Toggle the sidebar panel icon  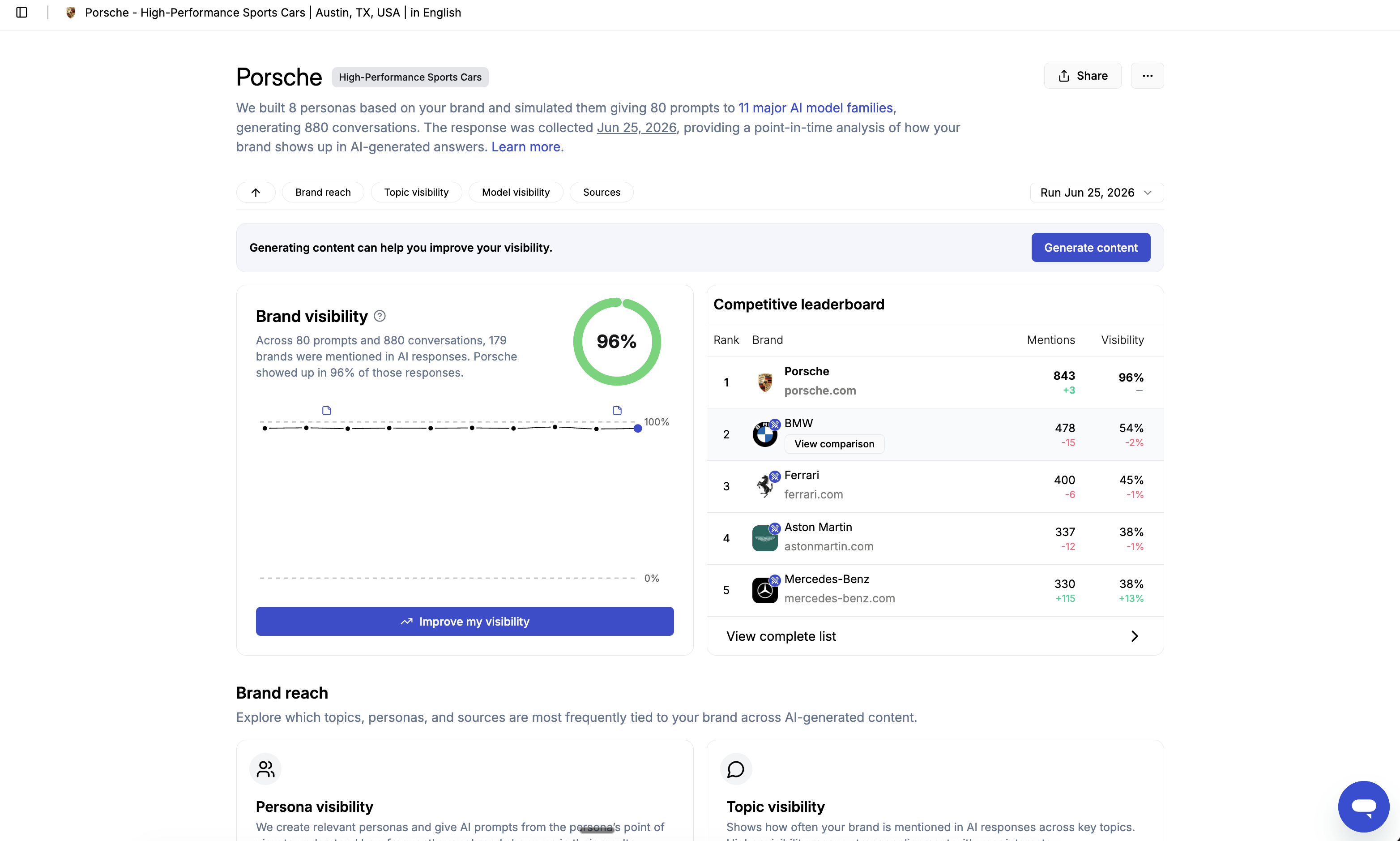21,13
